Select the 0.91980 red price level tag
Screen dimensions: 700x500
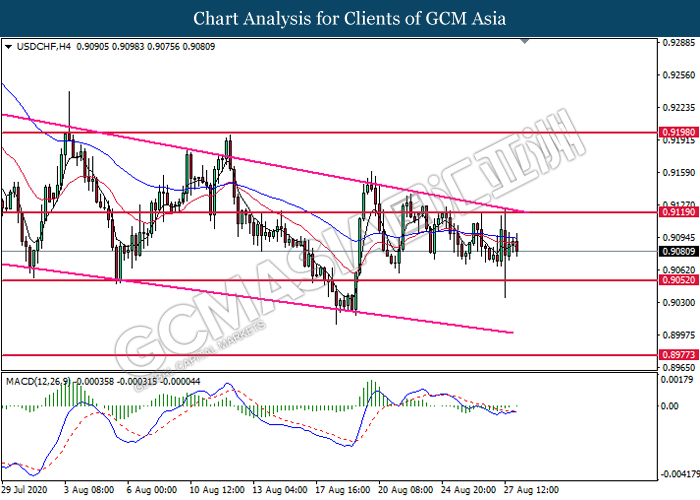tap(679, 132)
